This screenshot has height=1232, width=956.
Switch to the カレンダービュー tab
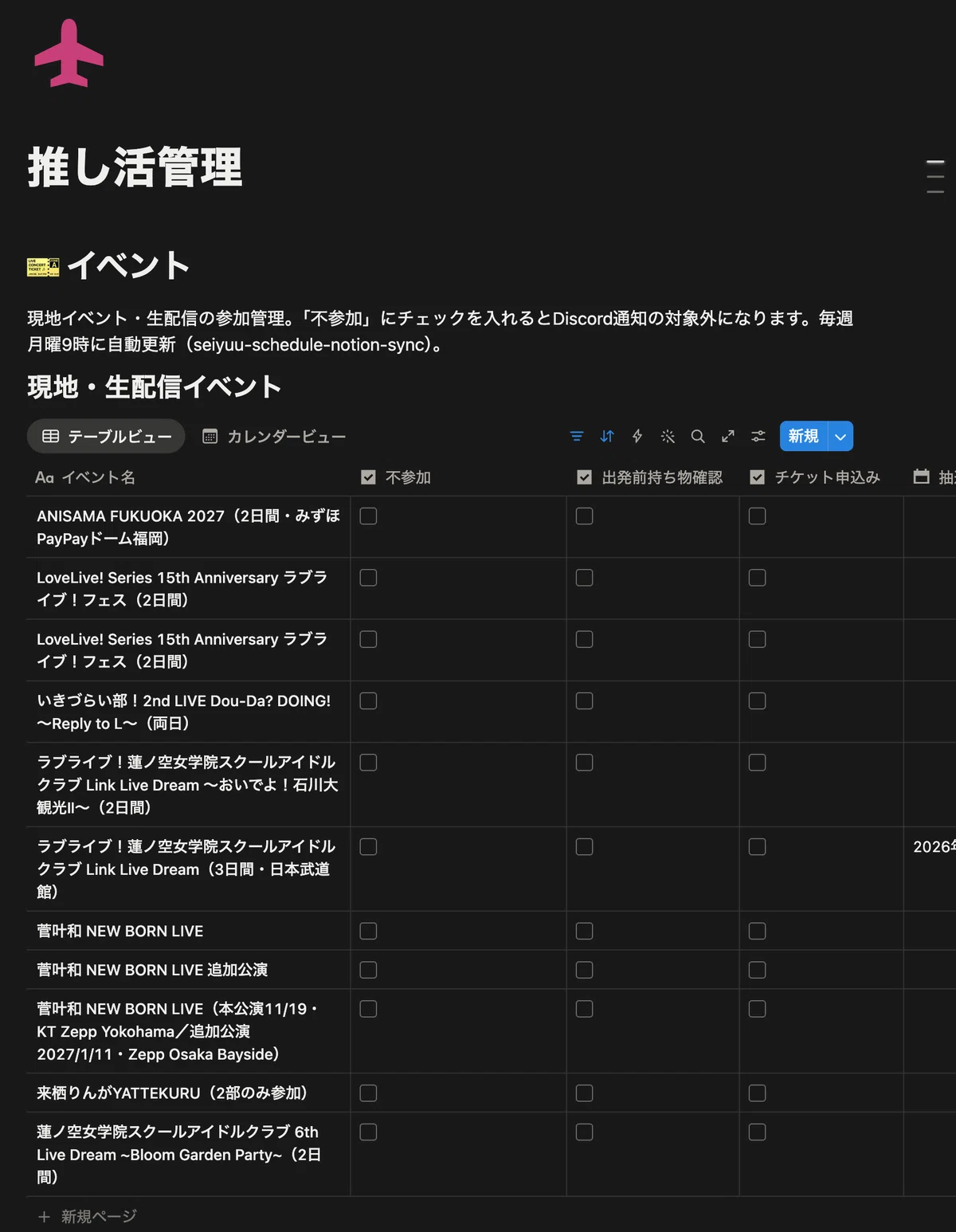point(275,436)
